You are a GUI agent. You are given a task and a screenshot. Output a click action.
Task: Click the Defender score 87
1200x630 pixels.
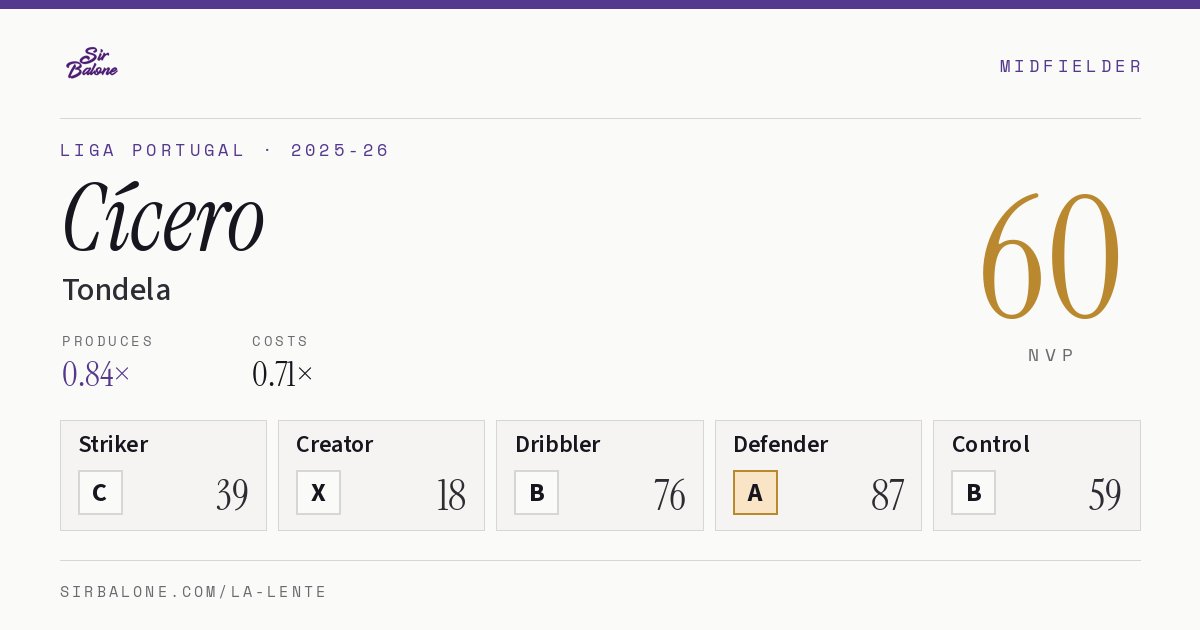[887, 495]
